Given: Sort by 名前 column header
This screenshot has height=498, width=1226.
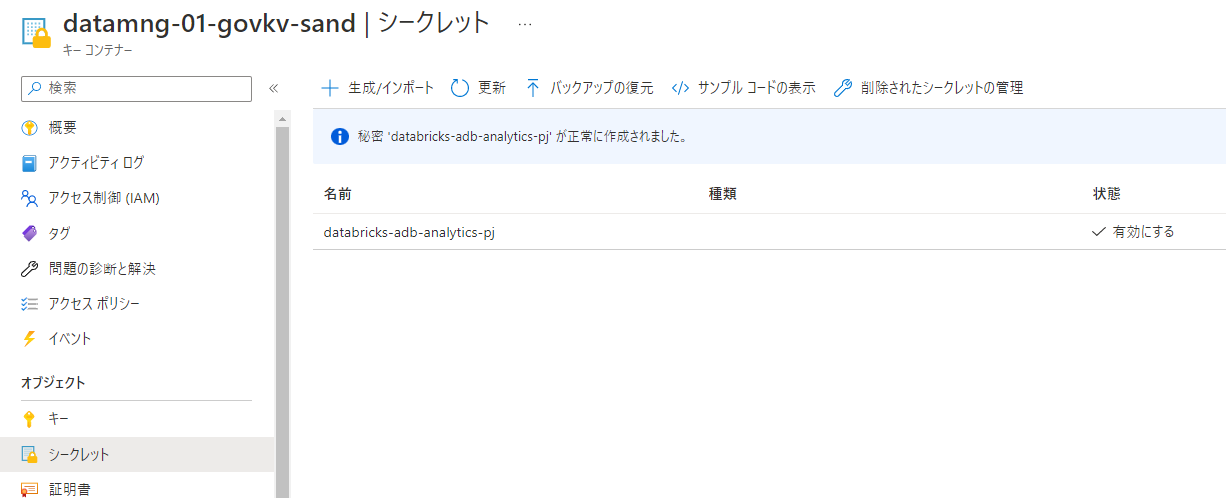Looking at the screenshot, I should point(338,194).
